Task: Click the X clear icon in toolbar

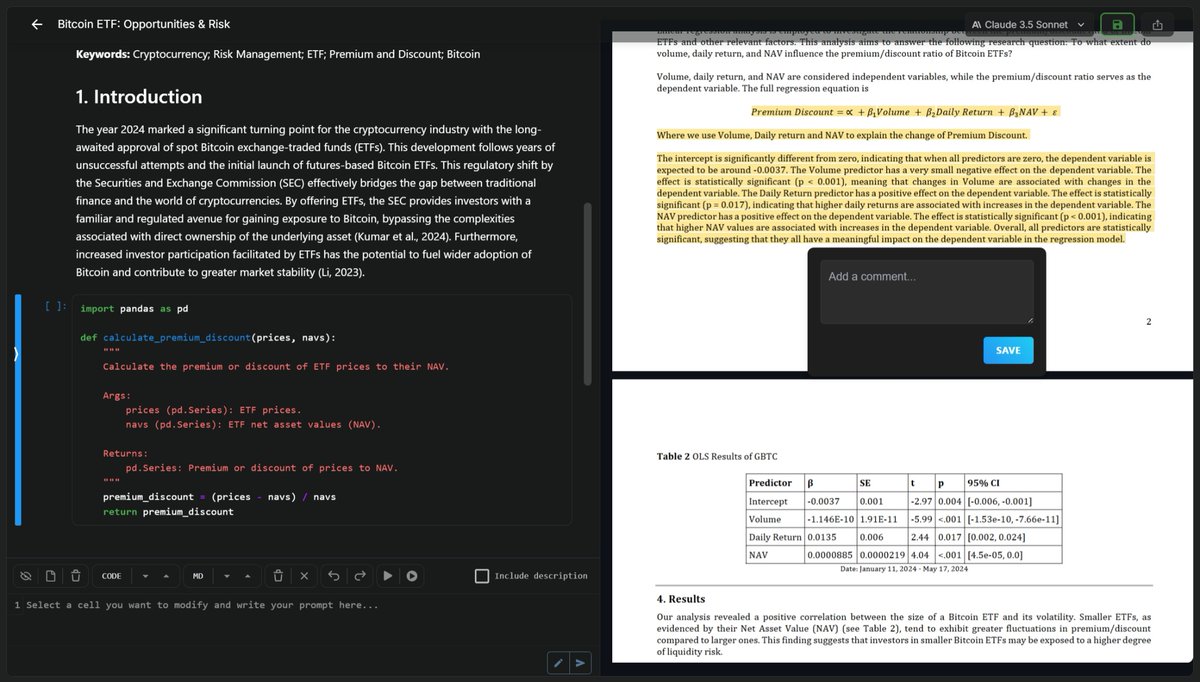Action: [x=304, y=576]
